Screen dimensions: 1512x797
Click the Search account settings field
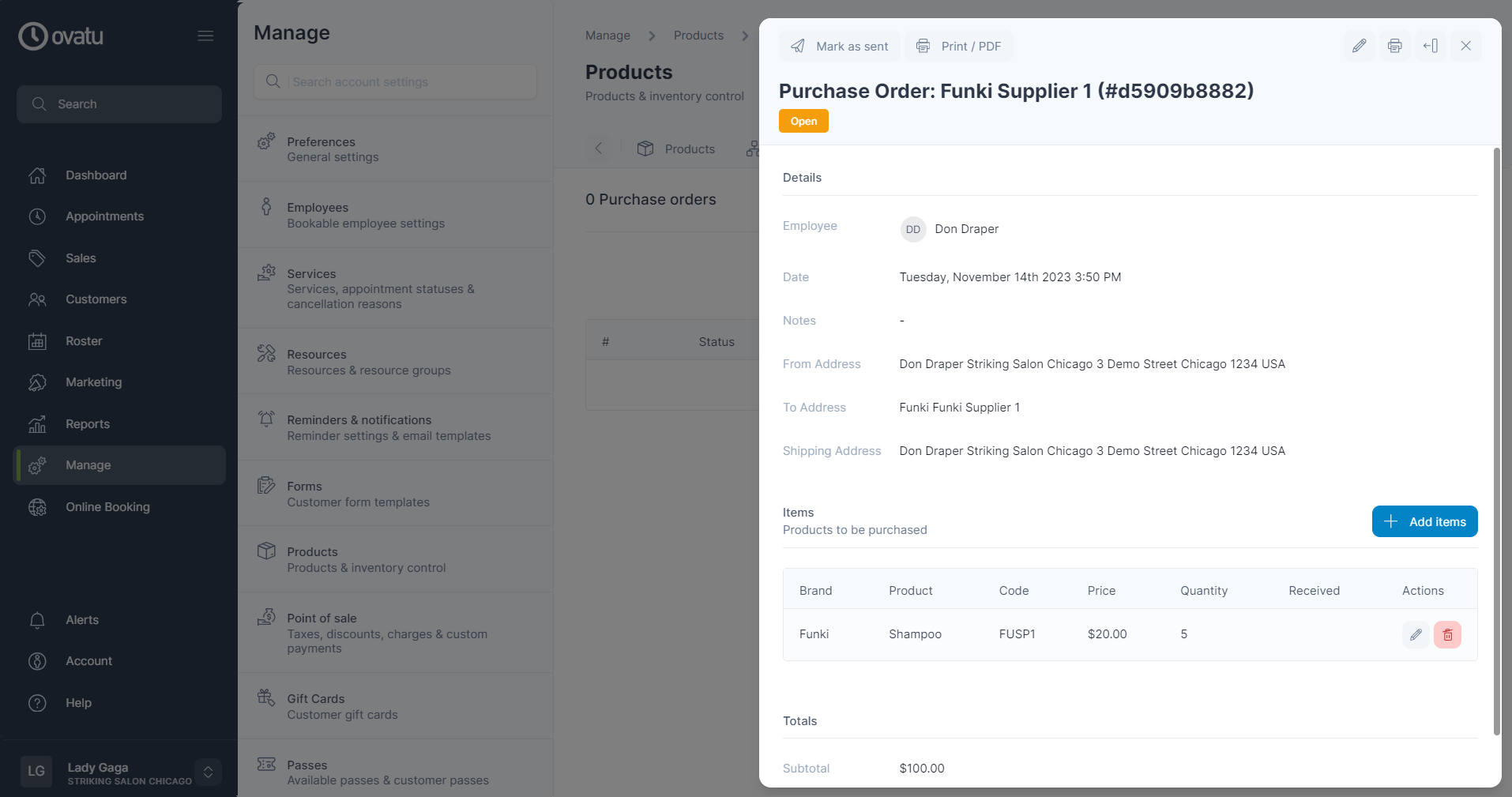pos(395,81)
